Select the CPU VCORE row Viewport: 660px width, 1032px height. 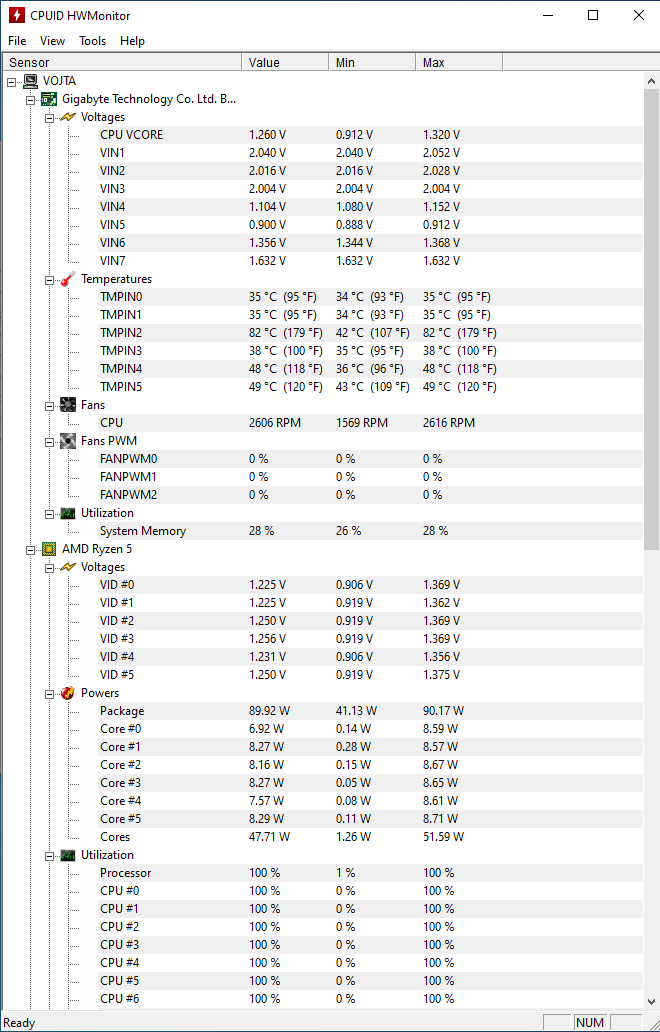[131, 135]
